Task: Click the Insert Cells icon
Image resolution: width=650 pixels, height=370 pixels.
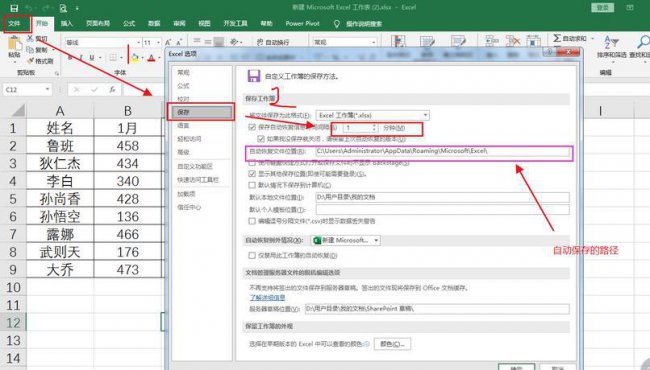Action: click(492, 41)
